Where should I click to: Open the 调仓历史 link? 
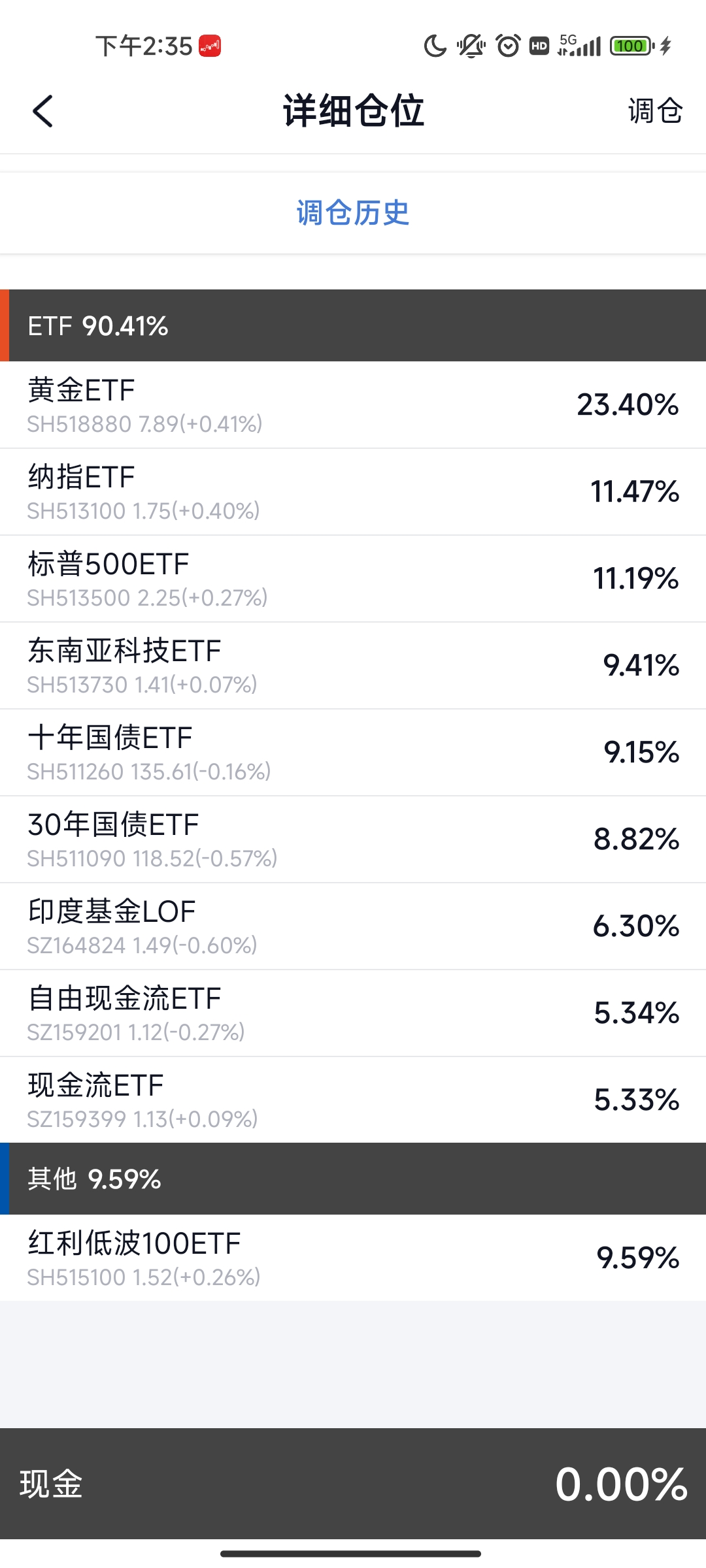point(353,213)
